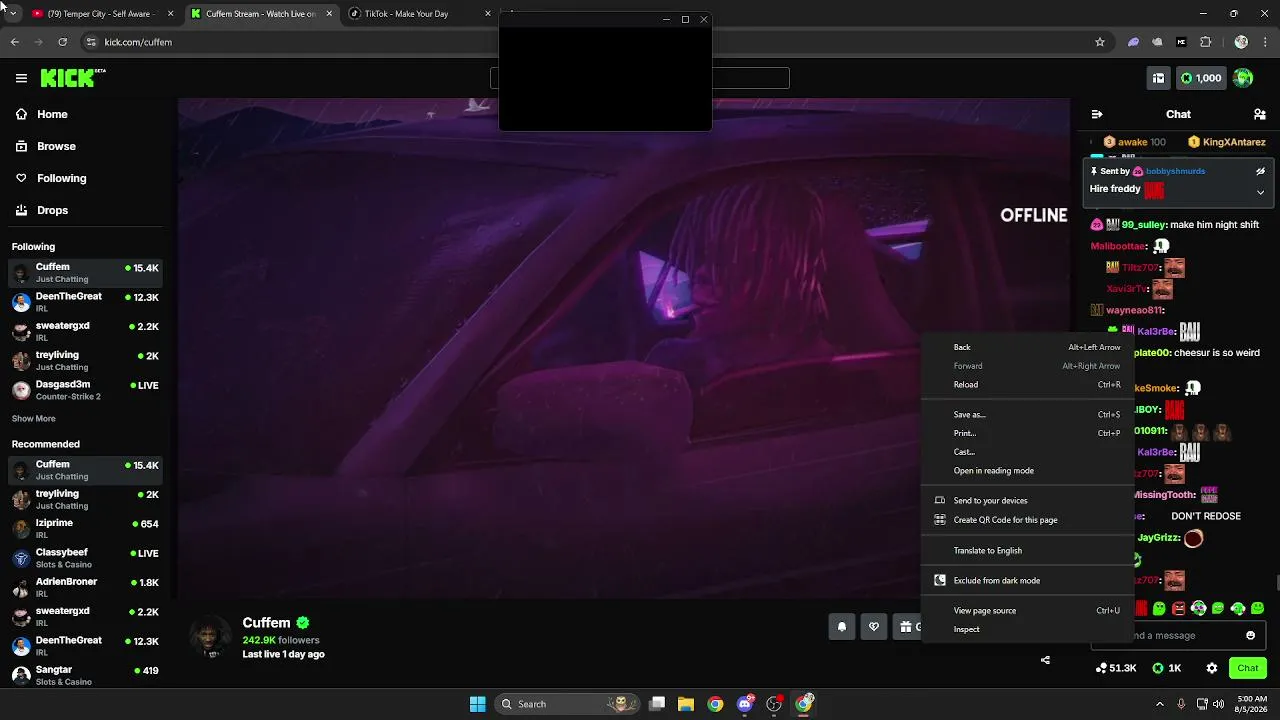Open File Explorer from taskbar
The width and height of the screenshot is (1280, 720).
click(x=686, y=704)
